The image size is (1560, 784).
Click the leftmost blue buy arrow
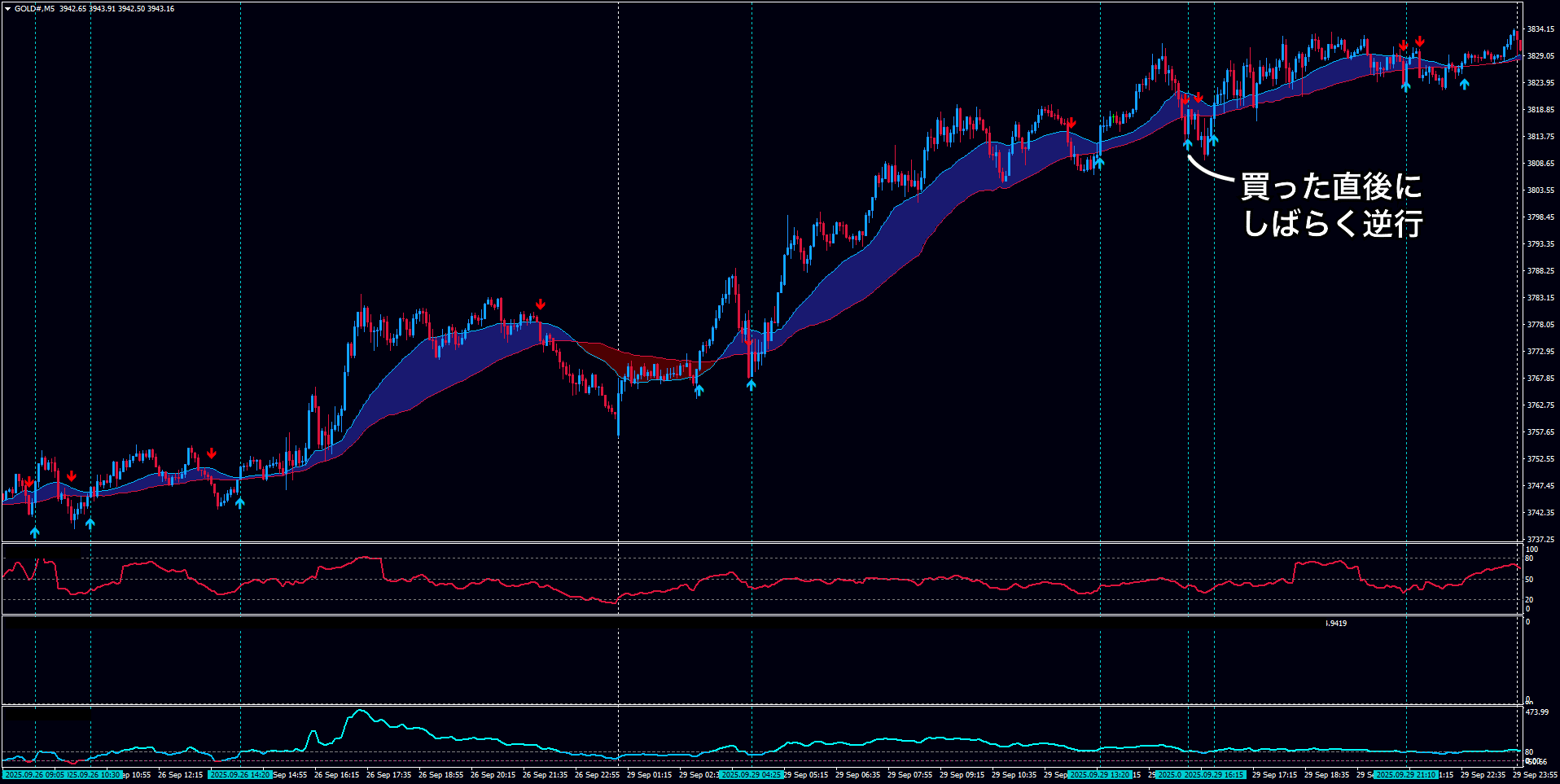click(35, 532)
